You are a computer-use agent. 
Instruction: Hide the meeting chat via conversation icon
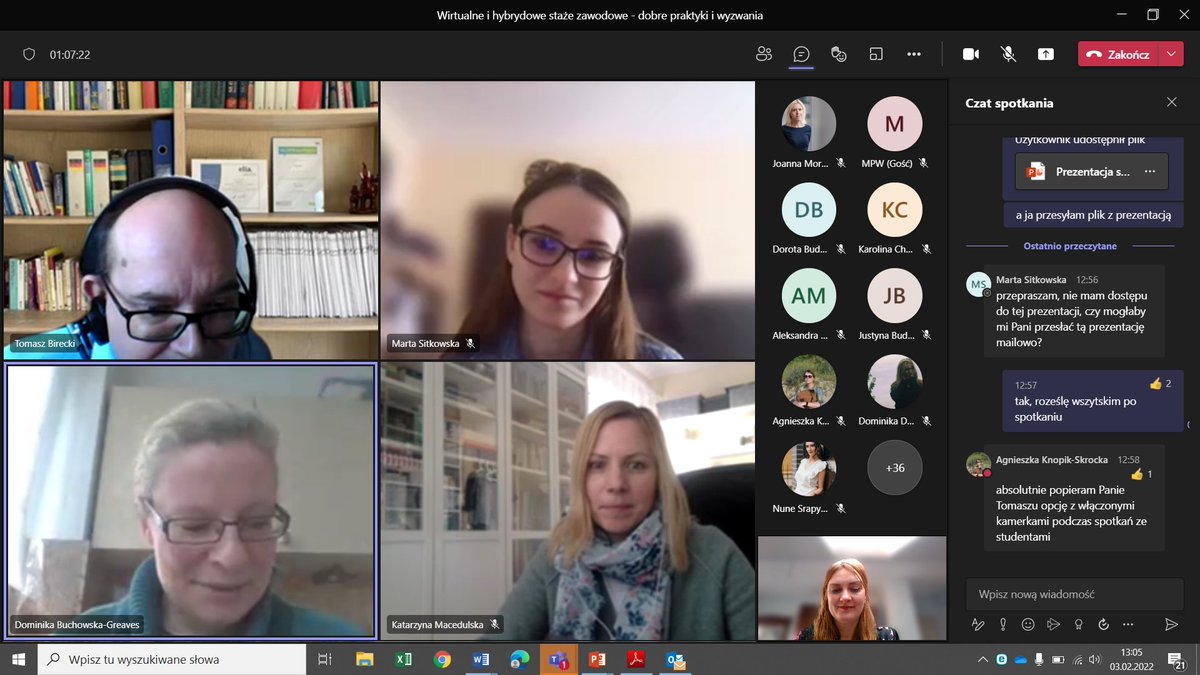click(x=801, y=54)
